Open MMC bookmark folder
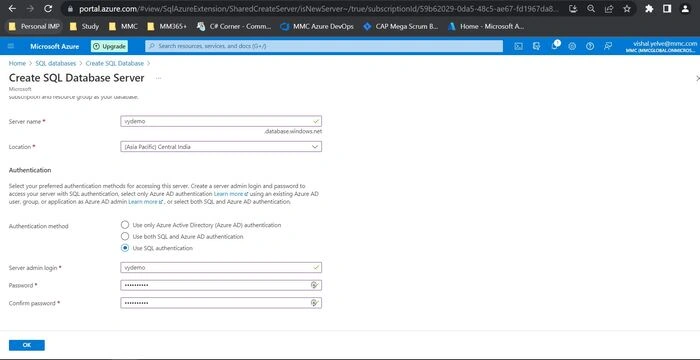This screenshot has width=700, height=360. click(x=123, y=26)
